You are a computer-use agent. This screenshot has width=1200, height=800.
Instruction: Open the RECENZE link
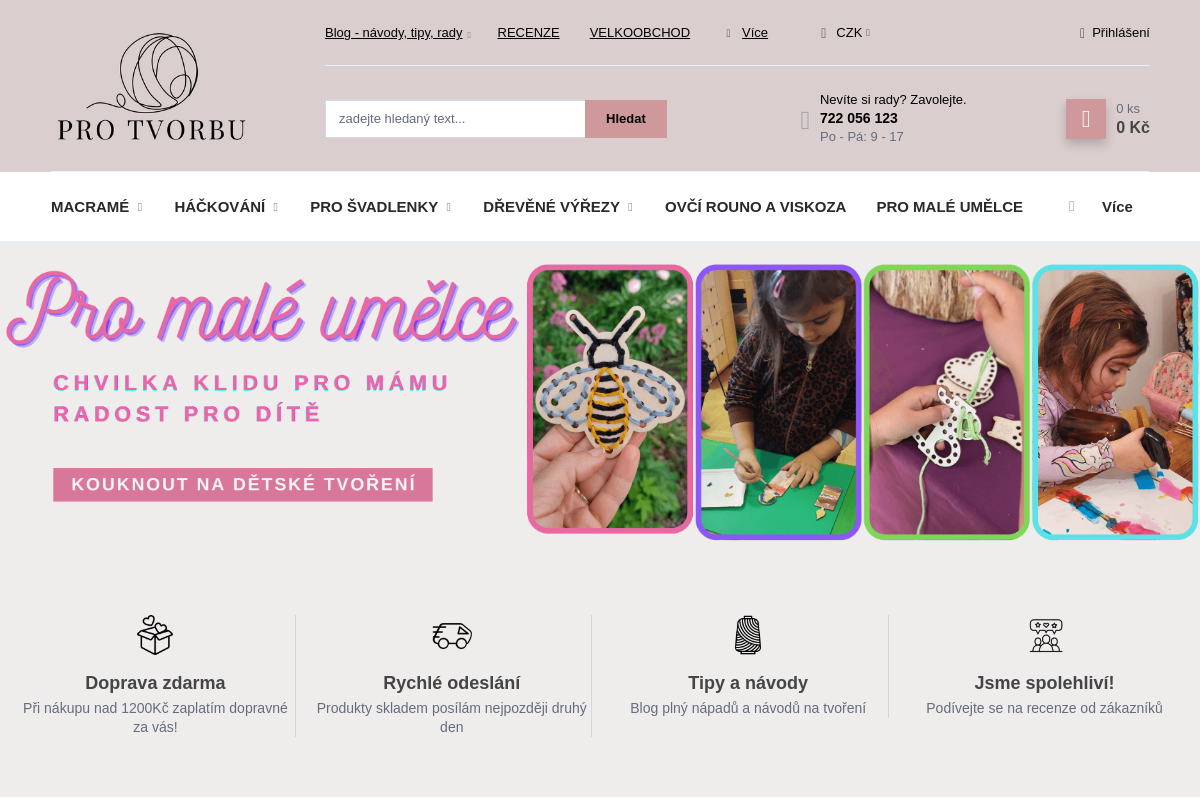click(528, 33)
